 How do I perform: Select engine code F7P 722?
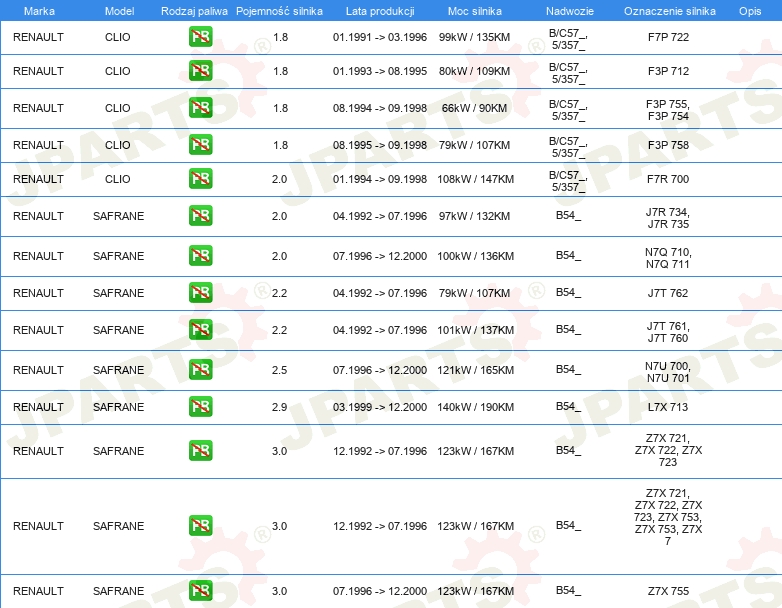pyautogui.click(x=668, y=37)
